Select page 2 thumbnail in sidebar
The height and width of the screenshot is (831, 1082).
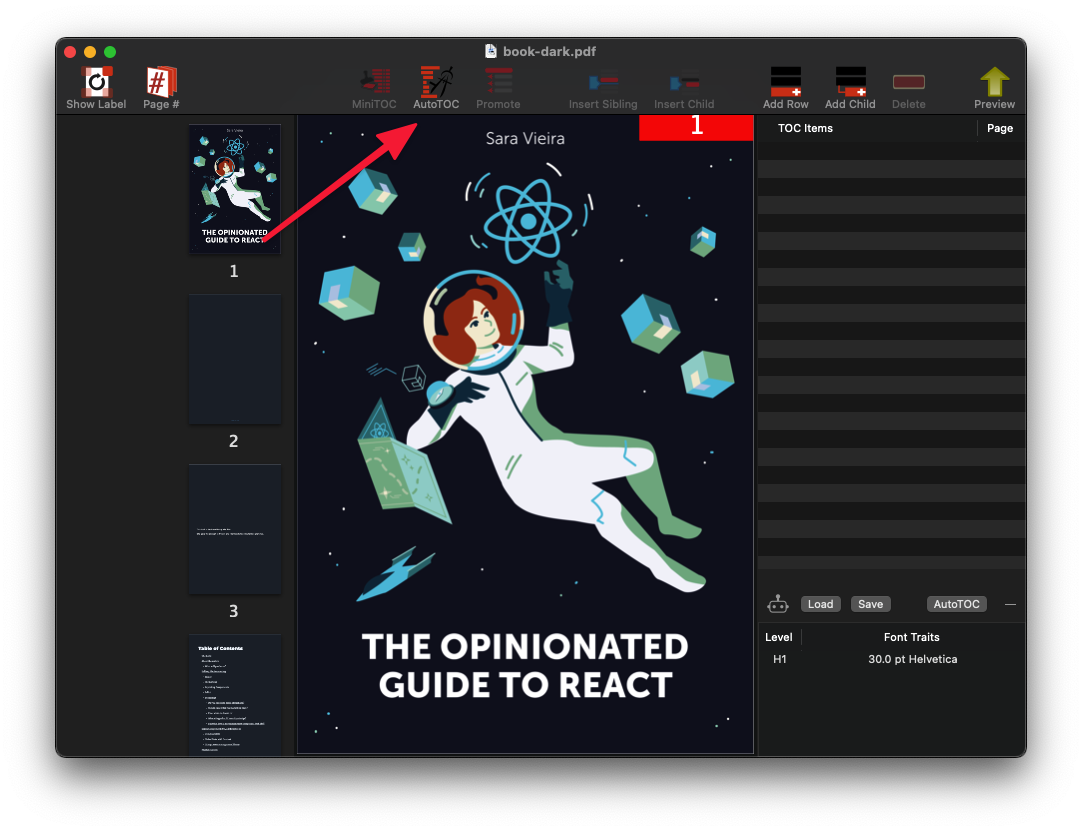click(x=235, y=359)
